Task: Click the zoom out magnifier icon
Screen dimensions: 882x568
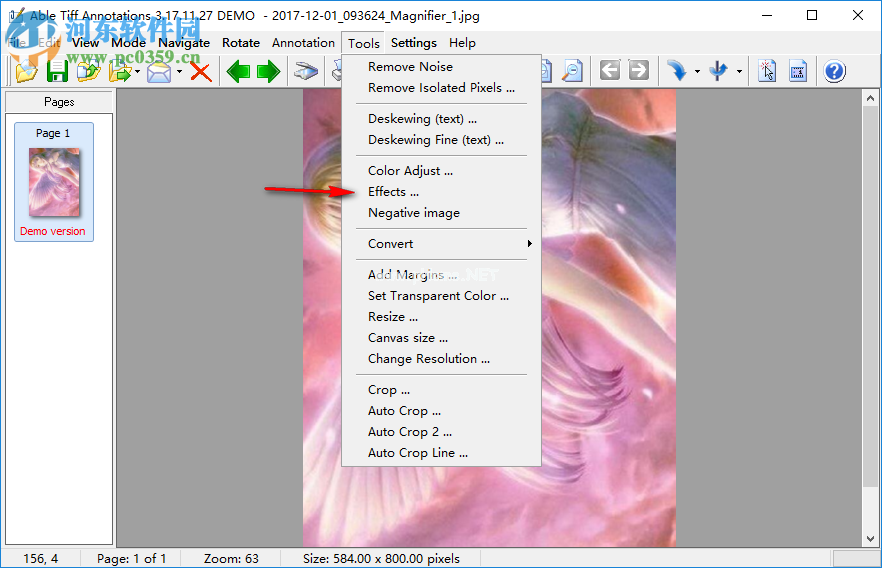Action: tap(572, 71)
